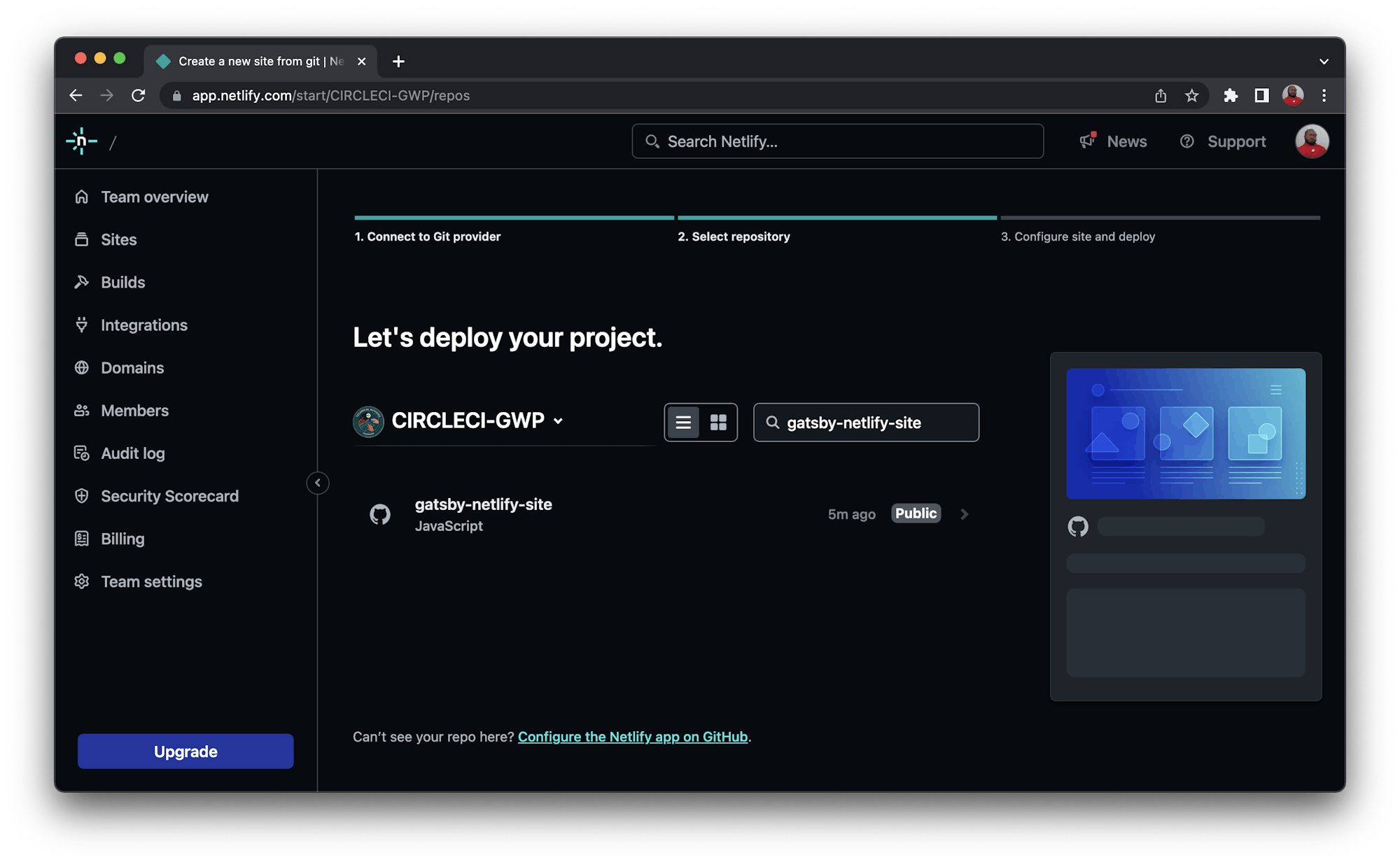
Task: Select the Security Scorecard icon
Action: pos(82,496)
